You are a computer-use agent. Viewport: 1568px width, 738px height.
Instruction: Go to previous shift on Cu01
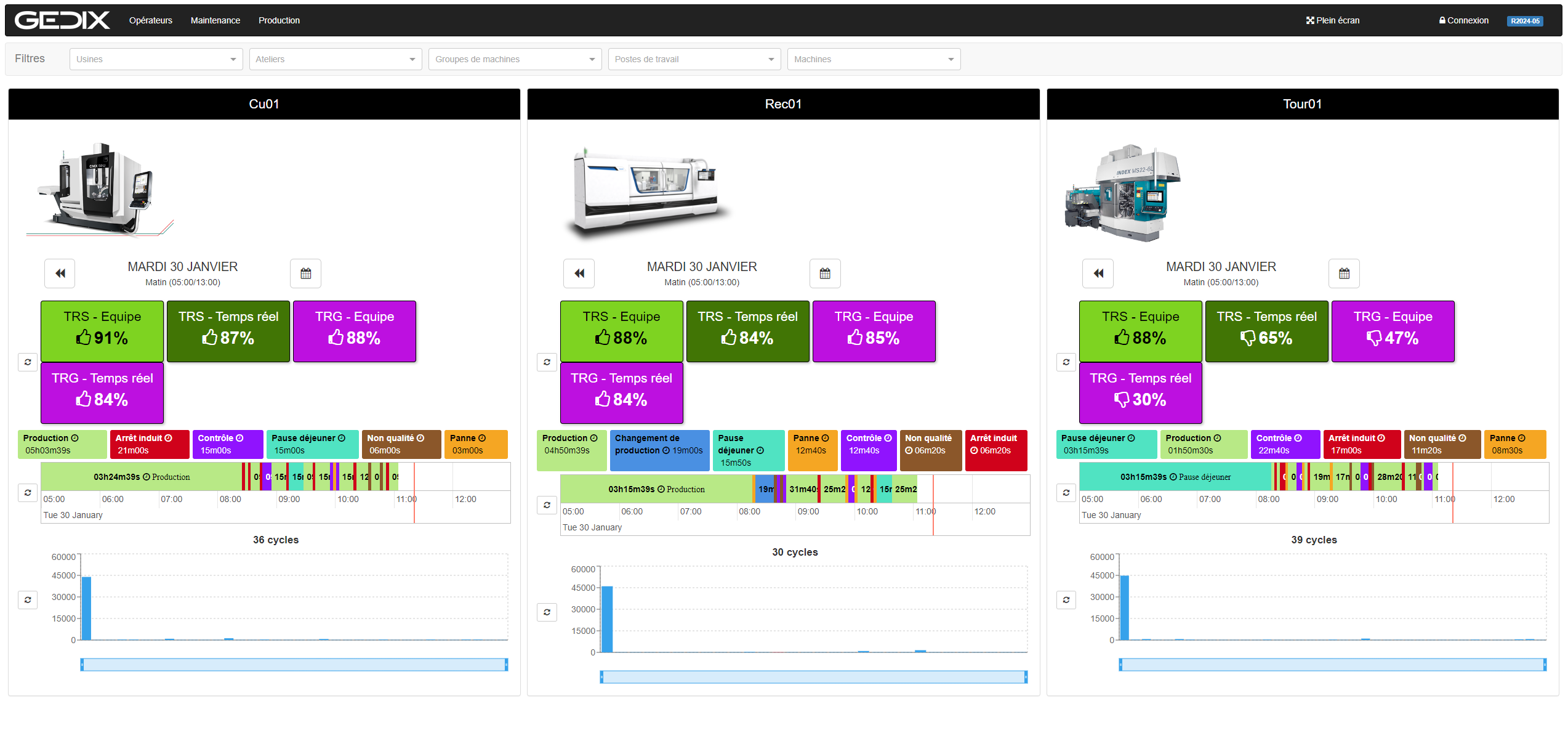pyautogui.click(x=60, y=274)
